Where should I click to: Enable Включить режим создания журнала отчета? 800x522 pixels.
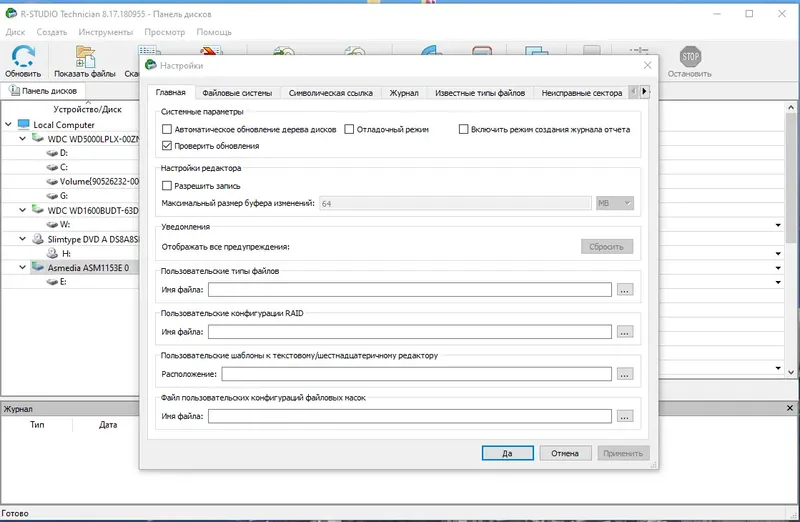(463, 129)
